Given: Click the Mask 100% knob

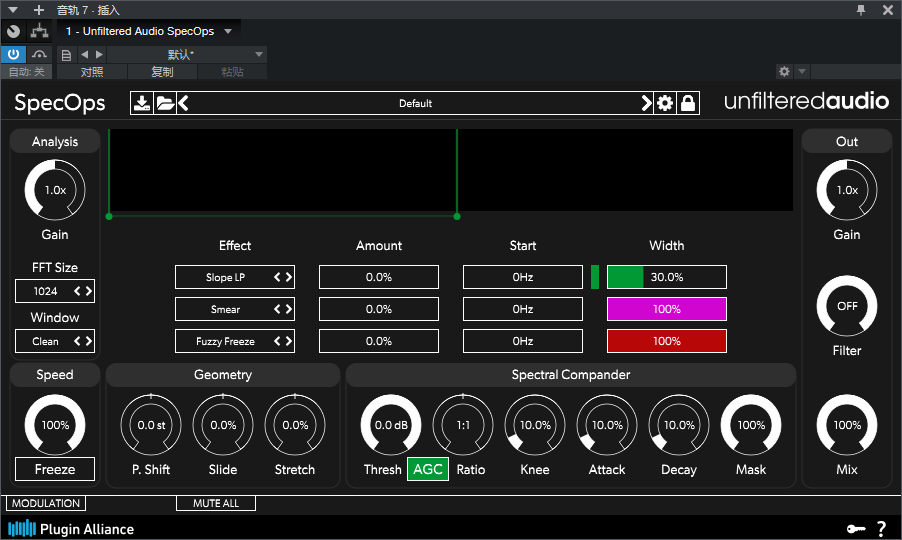Looking at the screenshot, I should pos(751,425).
